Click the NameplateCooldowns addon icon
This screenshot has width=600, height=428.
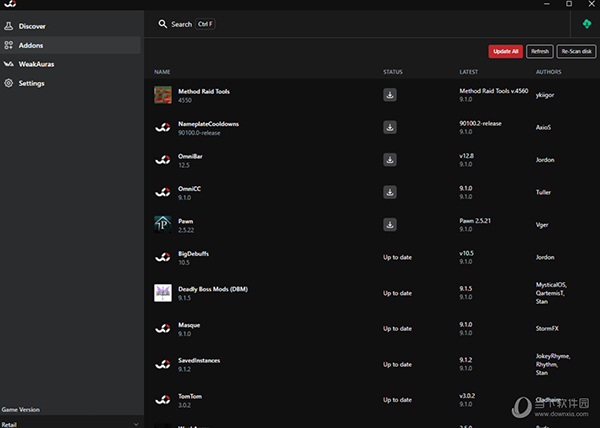[163, 127]
